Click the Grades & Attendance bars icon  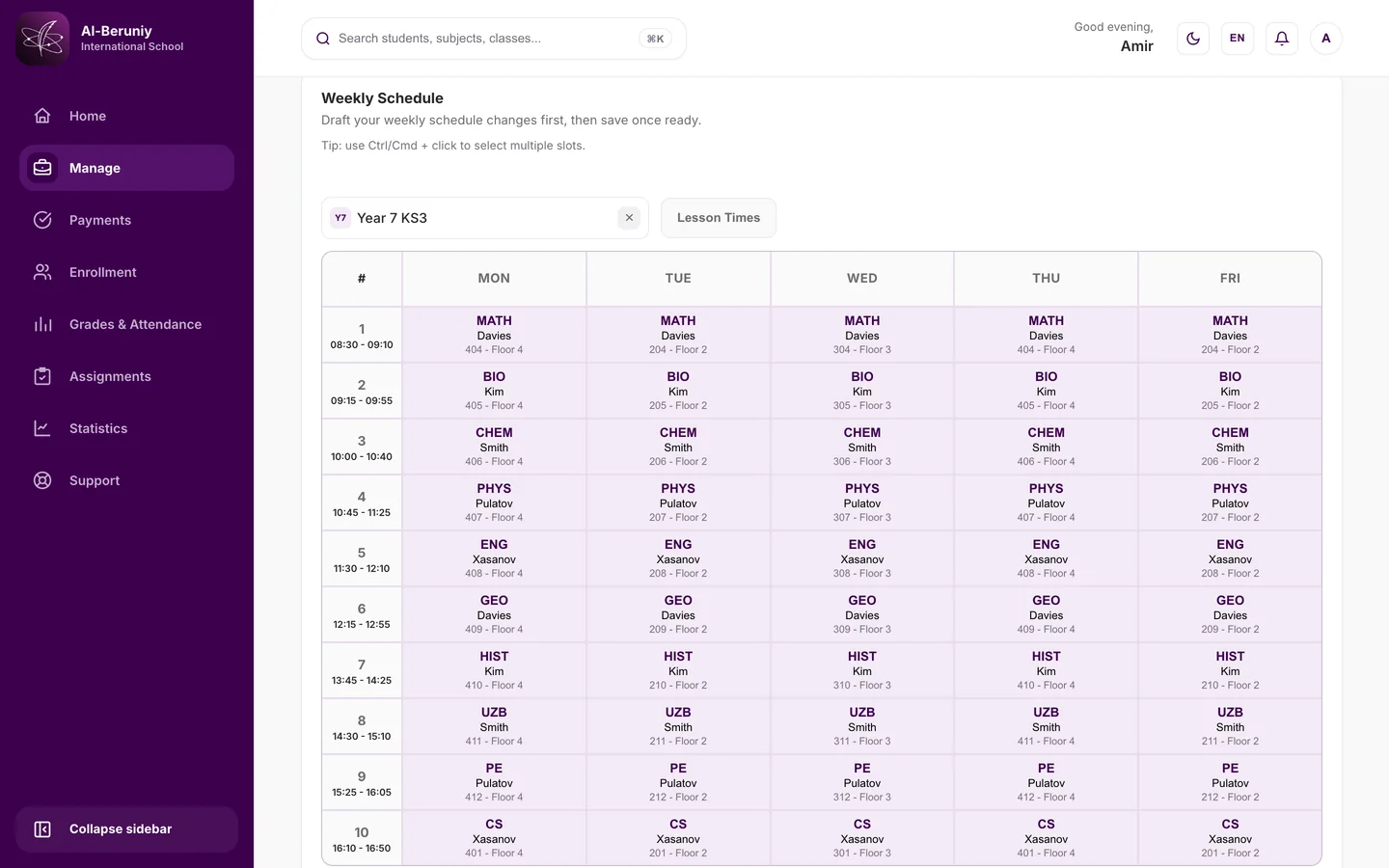(42, 324)
